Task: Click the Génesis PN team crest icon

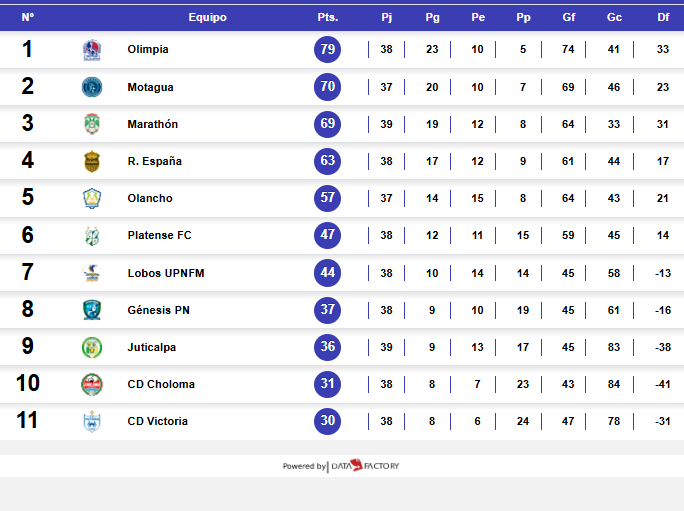Action: [92, 310]
